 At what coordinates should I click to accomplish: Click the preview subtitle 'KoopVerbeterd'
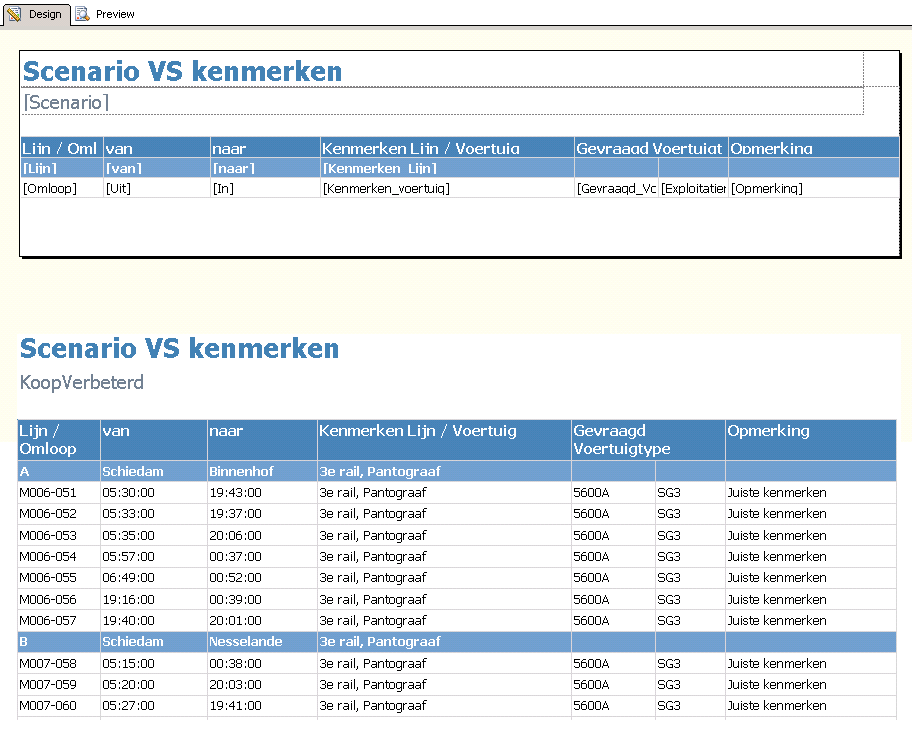(82, 382)
